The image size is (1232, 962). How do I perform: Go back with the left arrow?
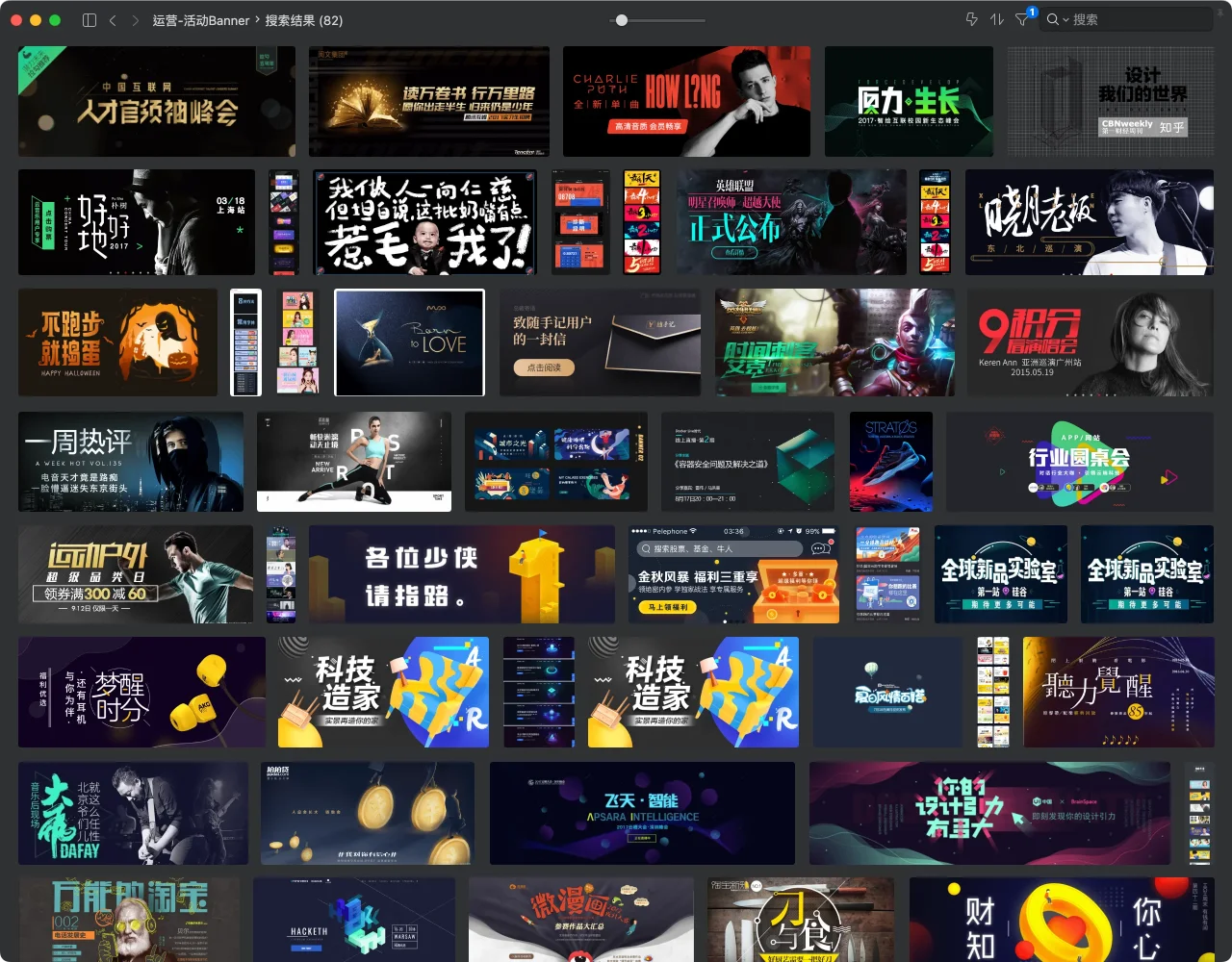pos(113,20)
